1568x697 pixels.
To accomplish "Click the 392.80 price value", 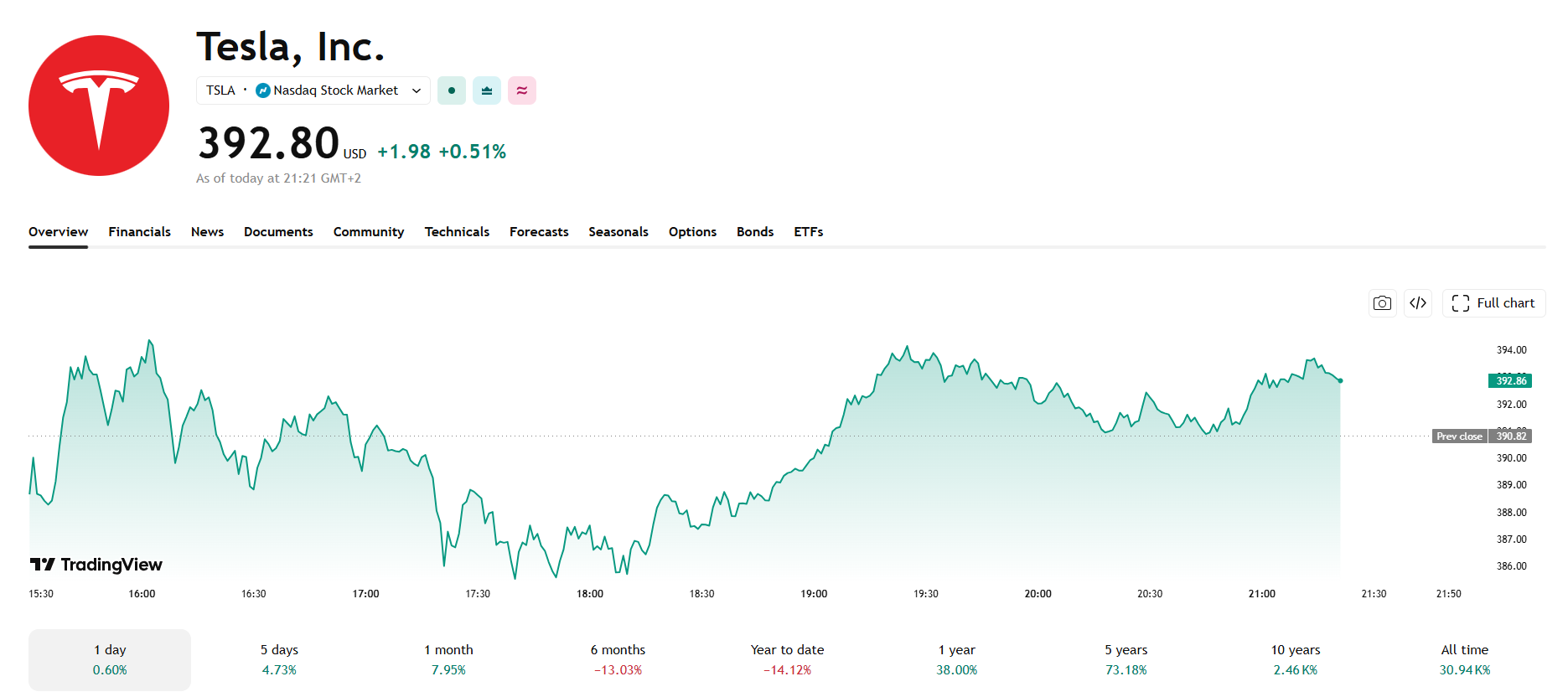I will click(x=268, y=143).
